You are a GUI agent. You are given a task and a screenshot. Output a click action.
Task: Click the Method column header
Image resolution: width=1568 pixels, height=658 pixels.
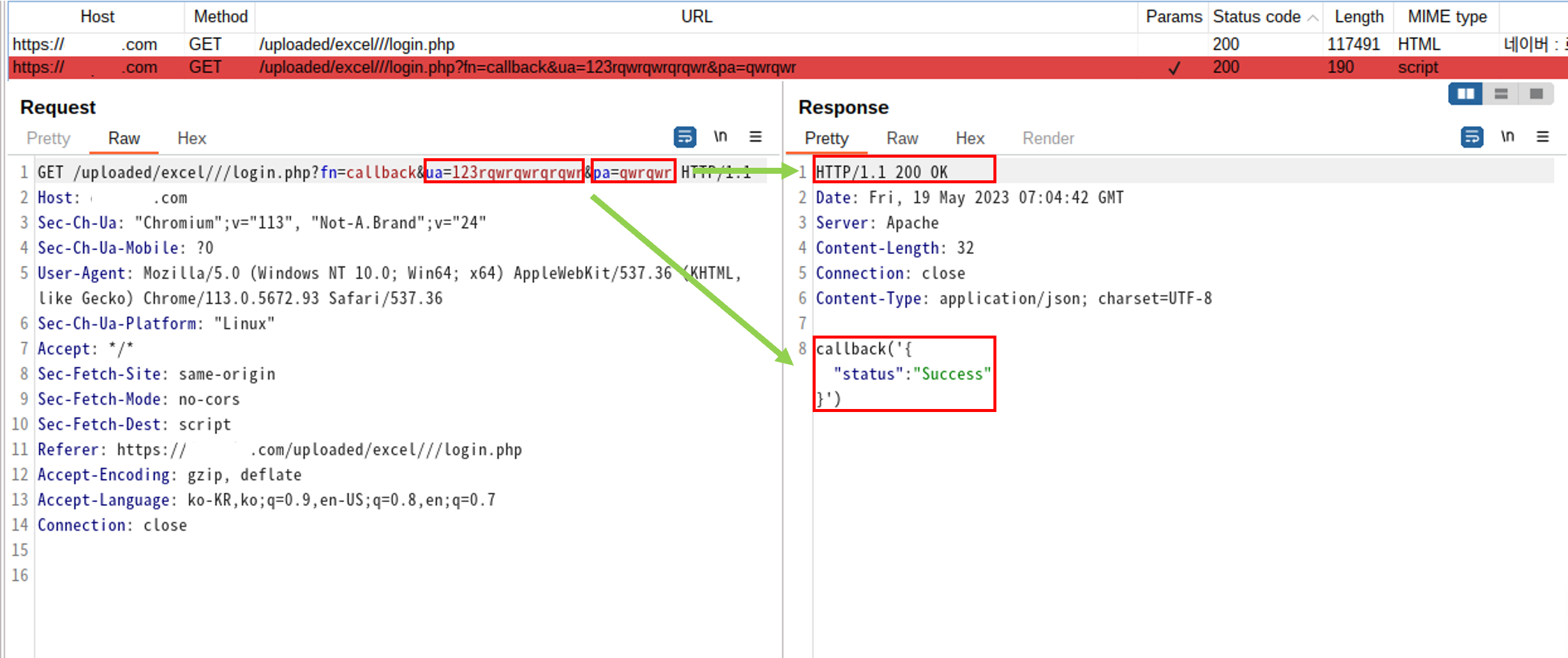(x=220, y=17)
